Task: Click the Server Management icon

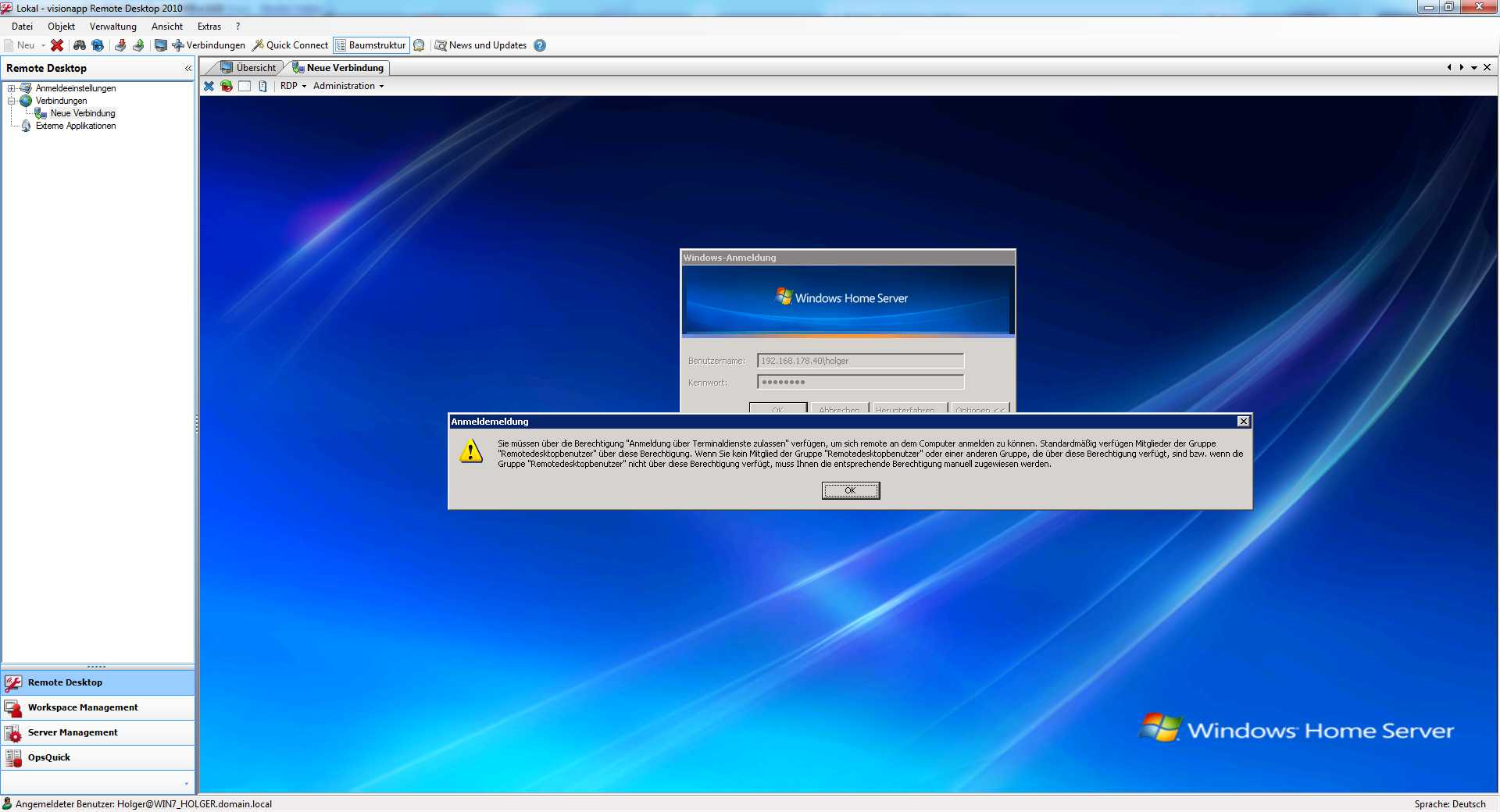Action: coord(13,733)
